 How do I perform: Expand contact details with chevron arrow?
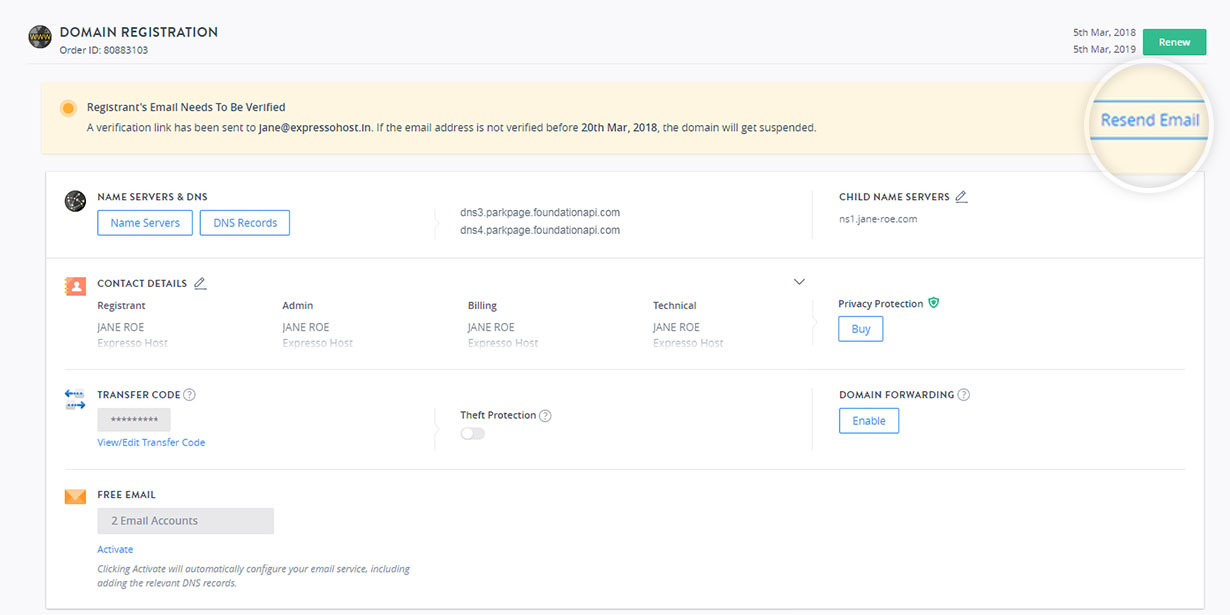(799, 282)
